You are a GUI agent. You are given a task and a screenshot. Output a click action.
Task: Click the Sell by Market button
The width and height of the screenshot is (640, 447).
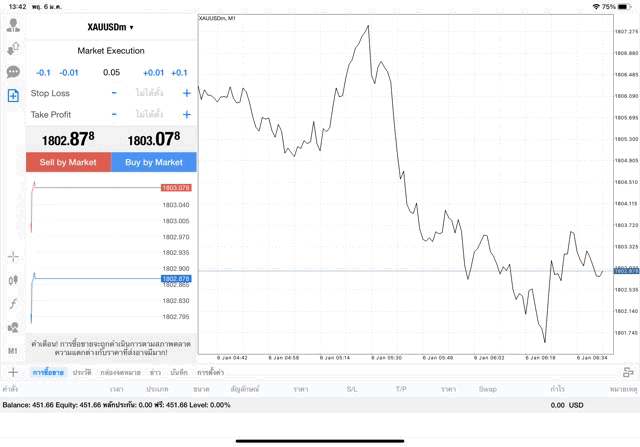(x=68, y=162)
